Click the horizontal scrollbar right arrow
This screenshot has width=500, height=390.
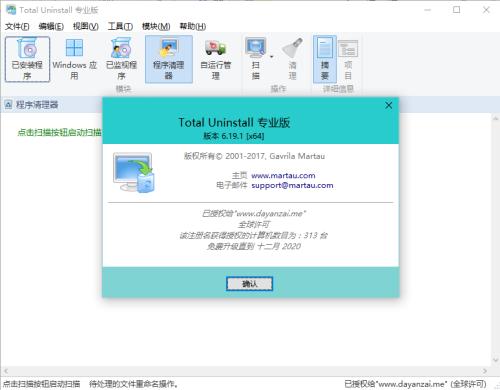pos(485,371)
